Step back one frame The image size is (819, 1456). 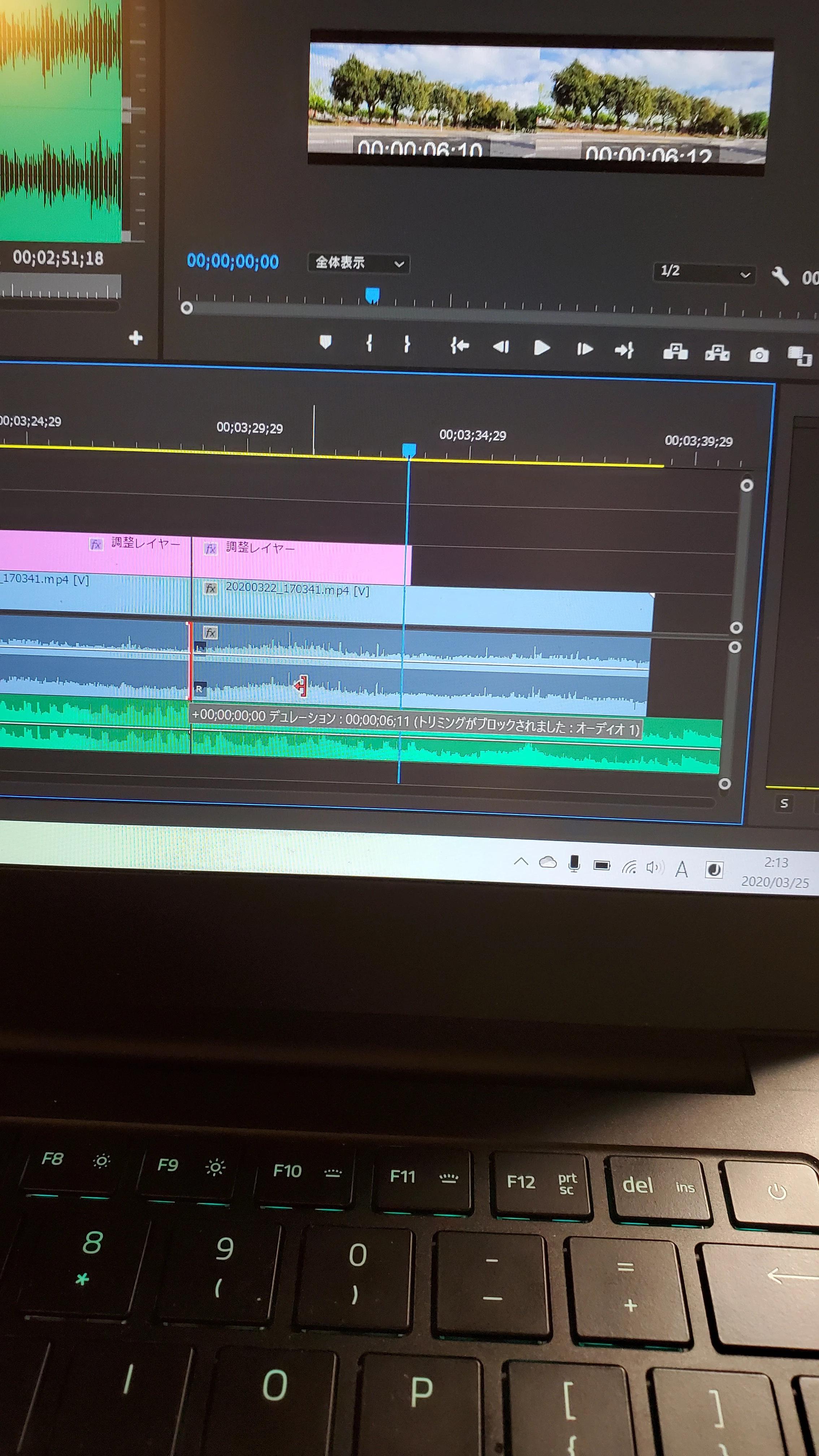tap(501, 346)
